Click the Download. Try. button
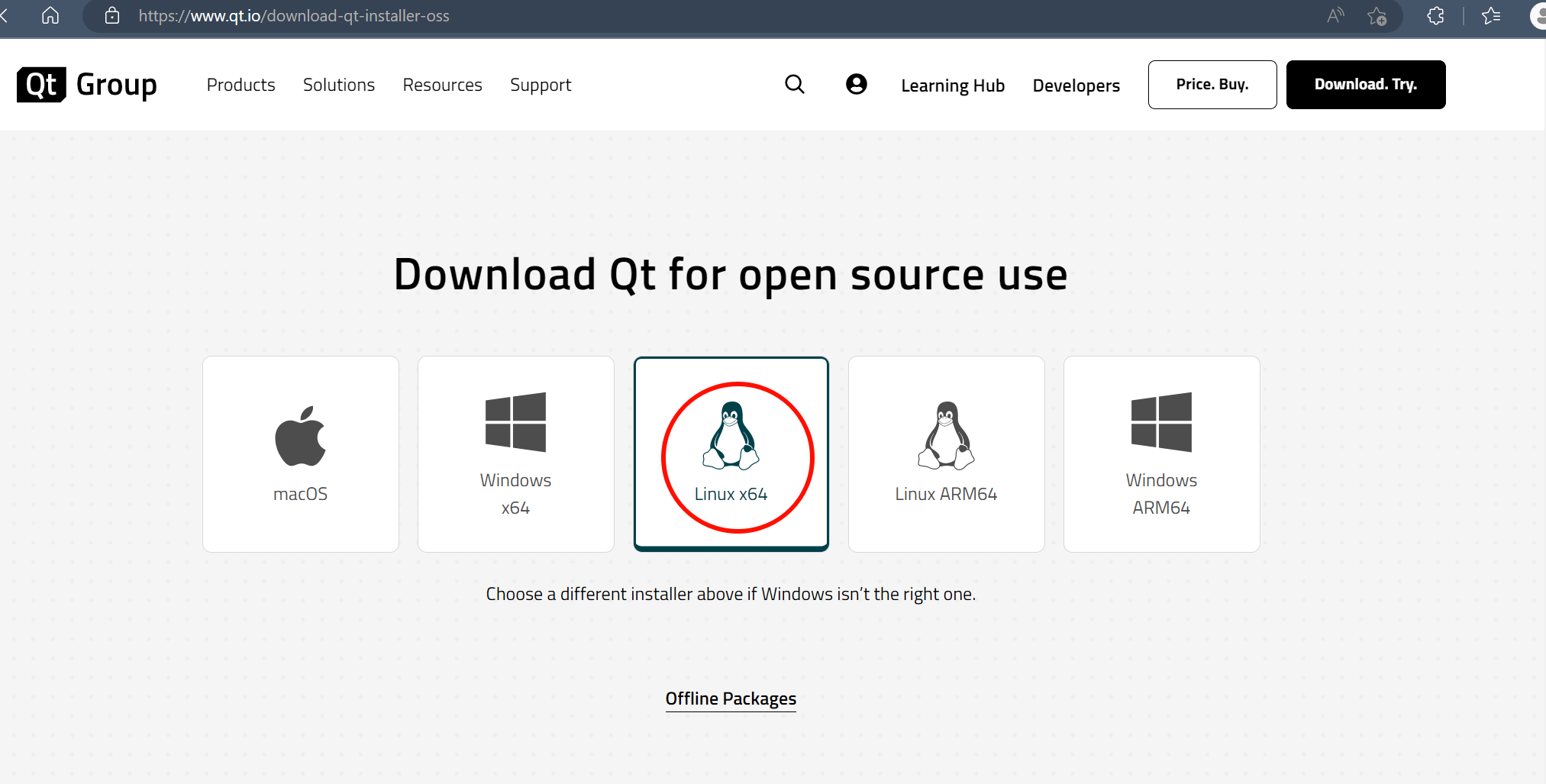Viewport: 1546px width, 784px height. pos(1366,85)
